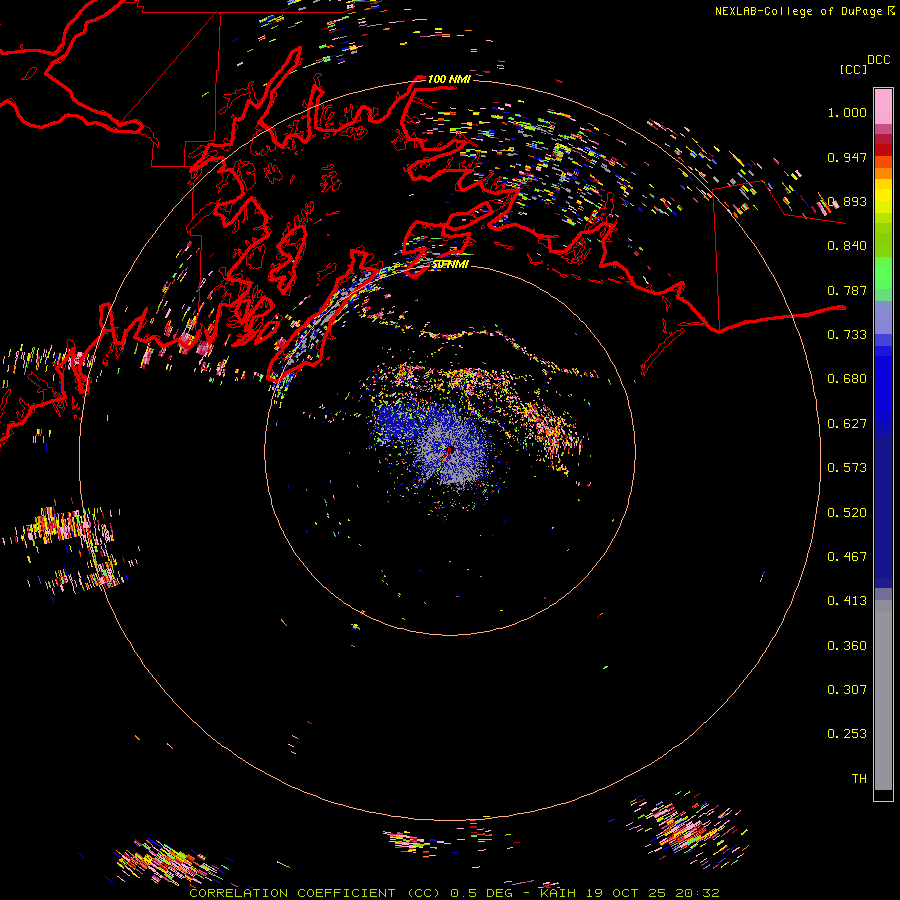
Task: Click the 0.680 scale value
Action: (x=847, y=379)
